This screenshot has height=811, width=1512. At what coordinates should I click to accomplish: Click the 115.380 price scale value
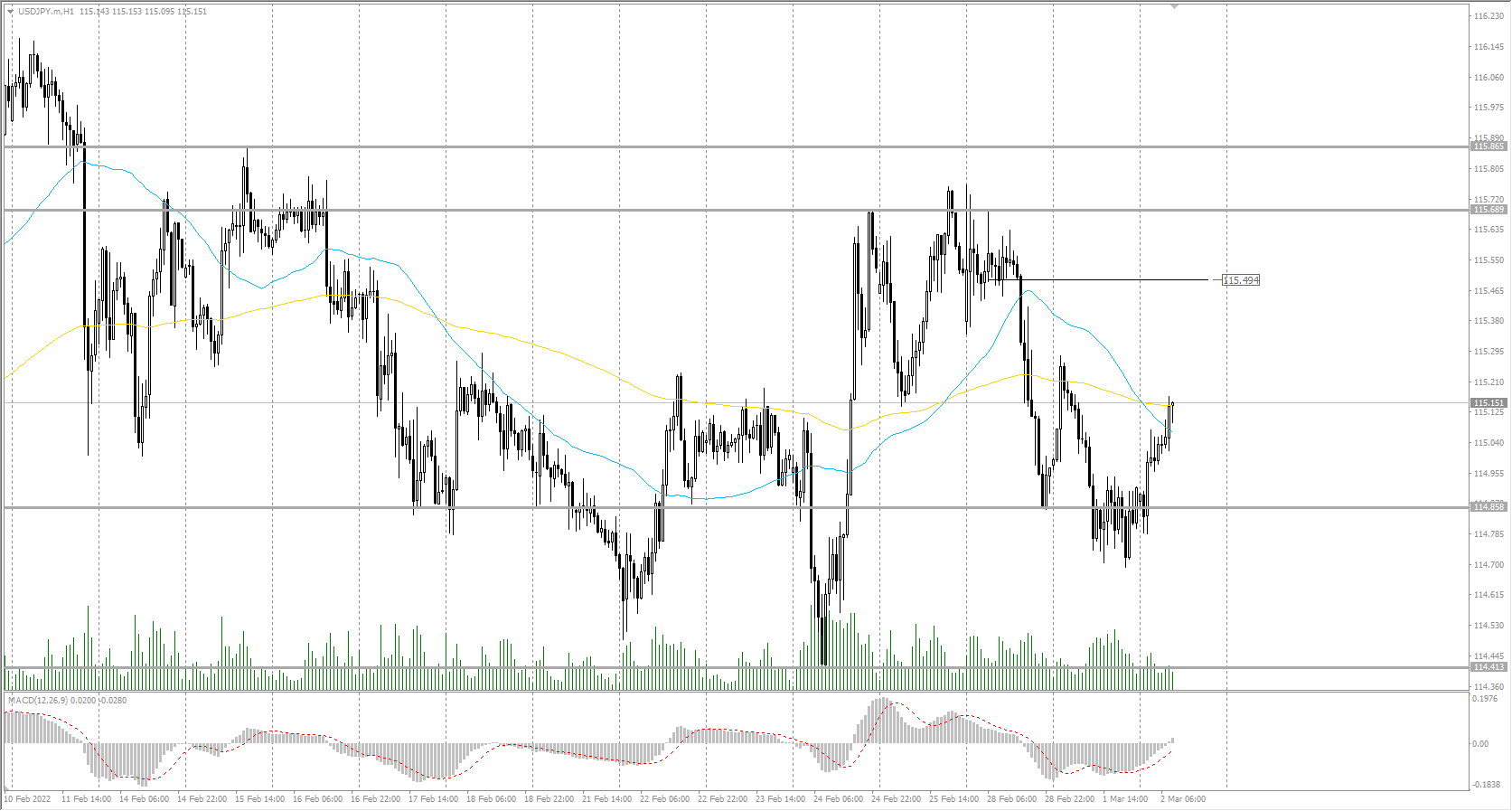coord(1489,321)
